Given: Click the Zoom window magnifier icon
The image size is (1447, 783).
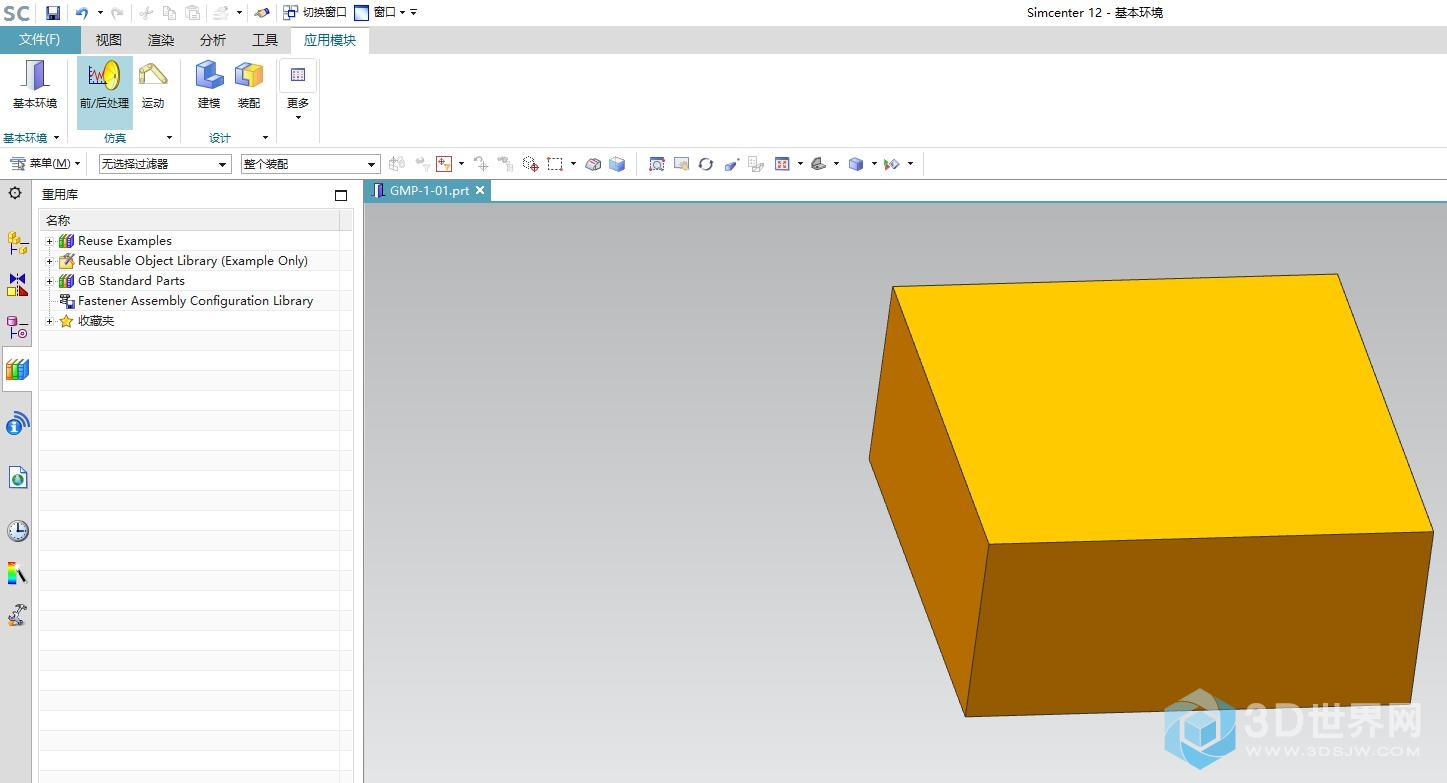Looking at the screenshot, I should 657,164.
